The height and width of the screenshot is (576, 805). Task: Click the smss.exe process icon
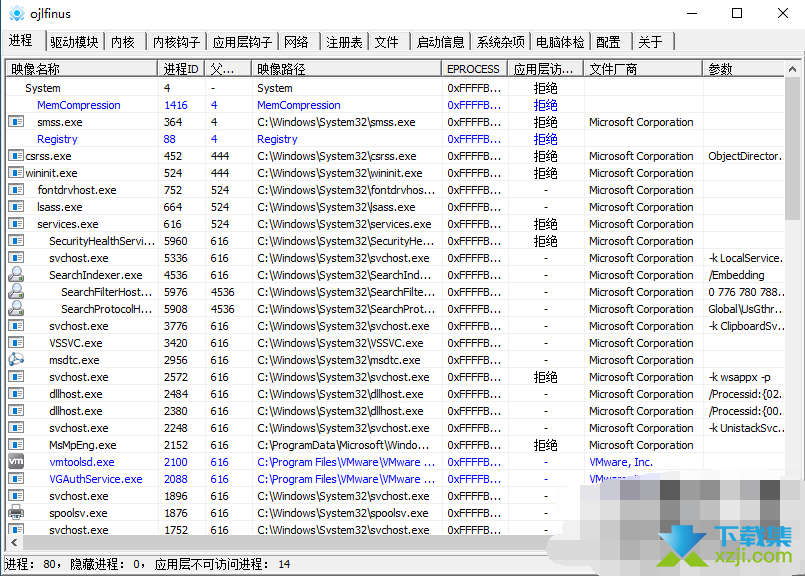(x=16, y=122)
